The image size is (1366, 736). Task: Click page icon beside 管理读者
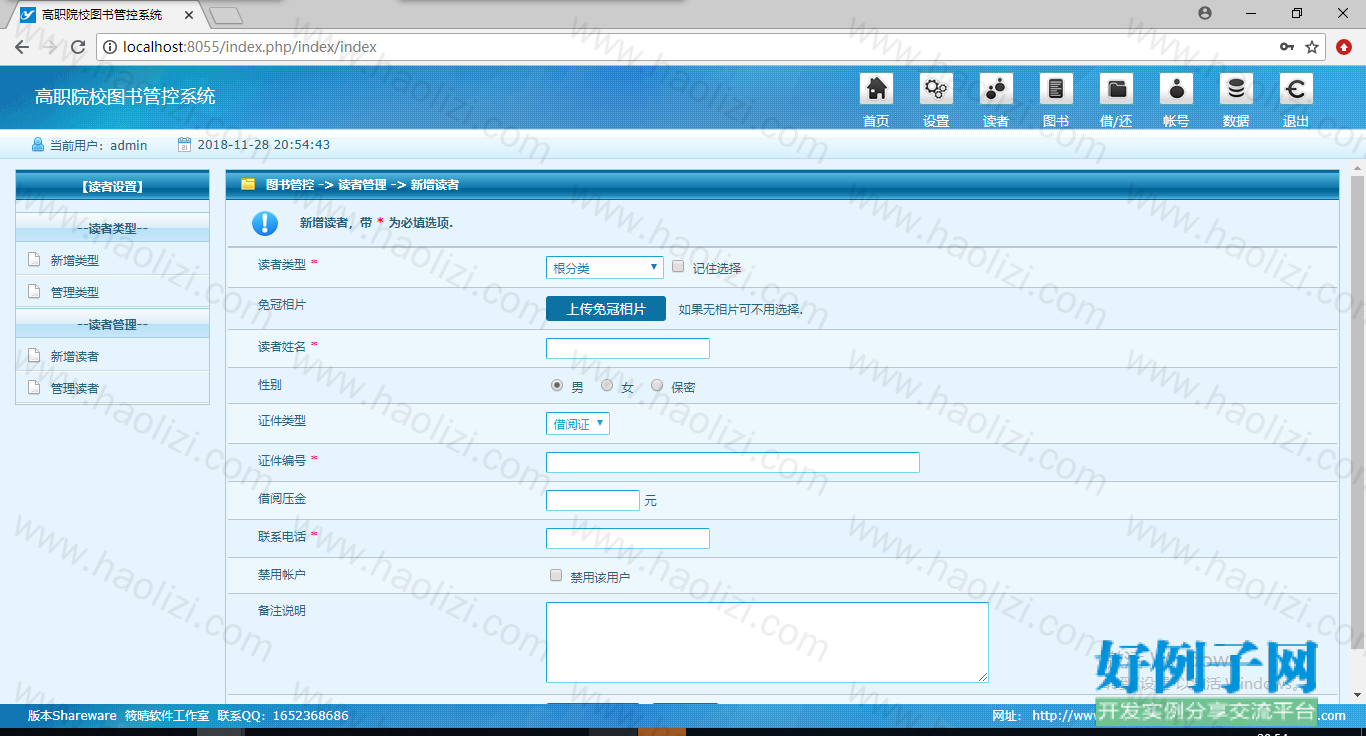pos(34,388)
